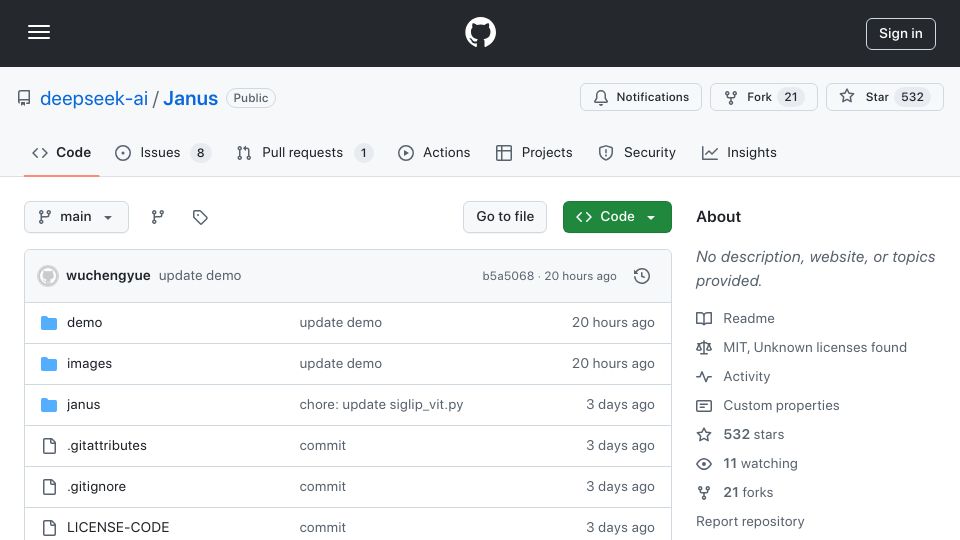Viewport: 960px width, 540px height.
Task: Click the LICENSE-CODE file icon
Action: pyautogui.click(x=49, y=527)
